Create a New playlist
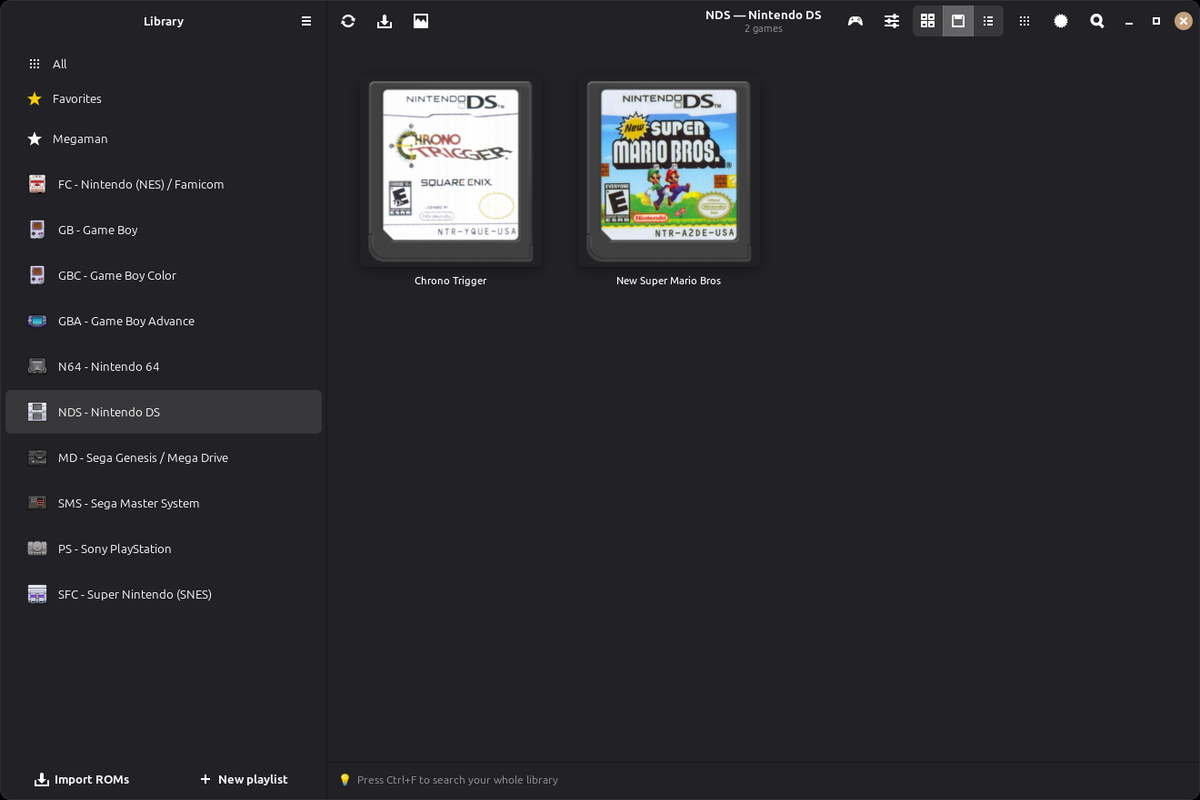This screenshot has height=800, width=1200. (x=244, y=779)
